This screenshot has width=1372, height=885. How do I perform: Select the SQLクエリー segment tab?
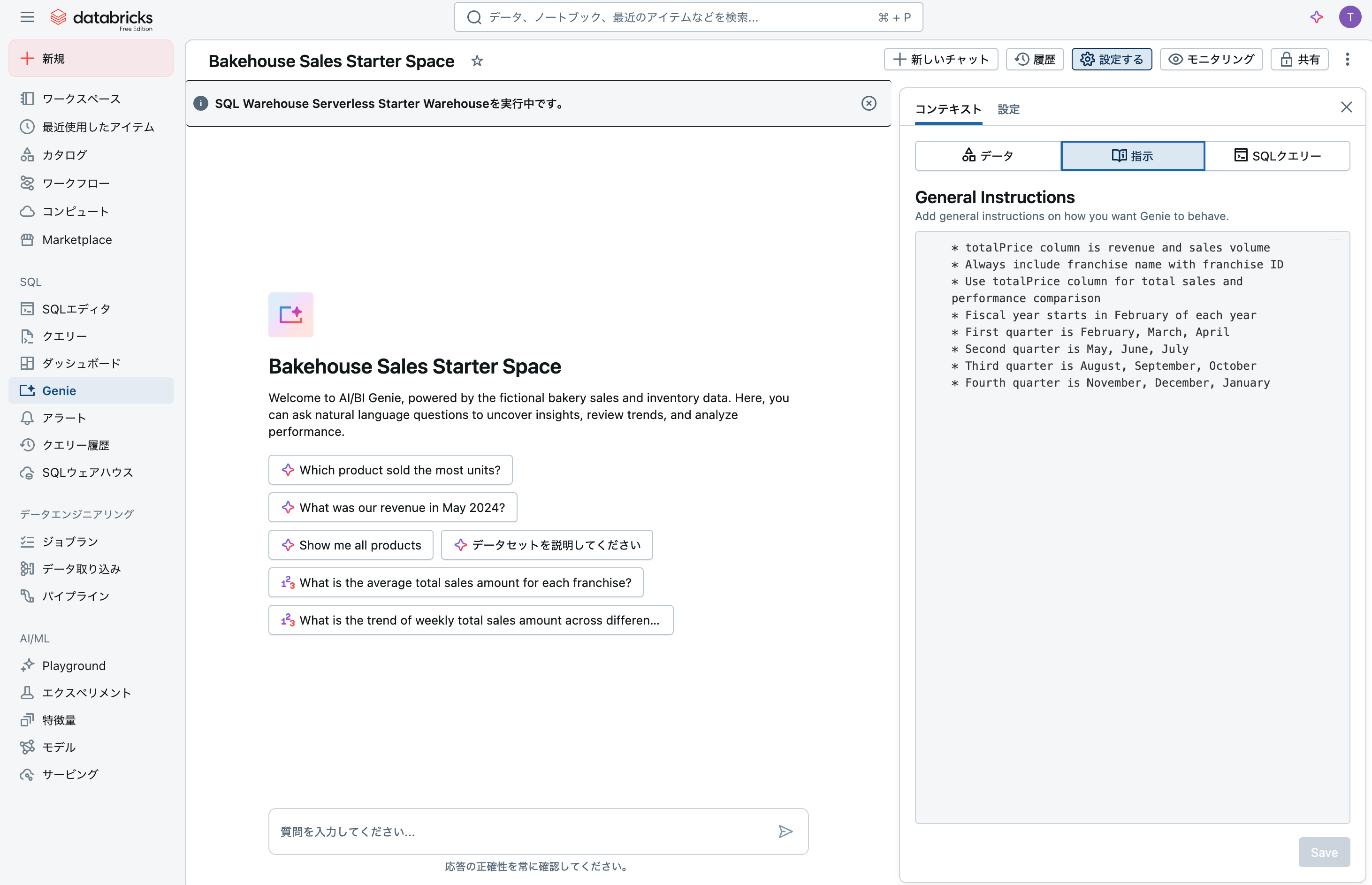(1277, 156)
